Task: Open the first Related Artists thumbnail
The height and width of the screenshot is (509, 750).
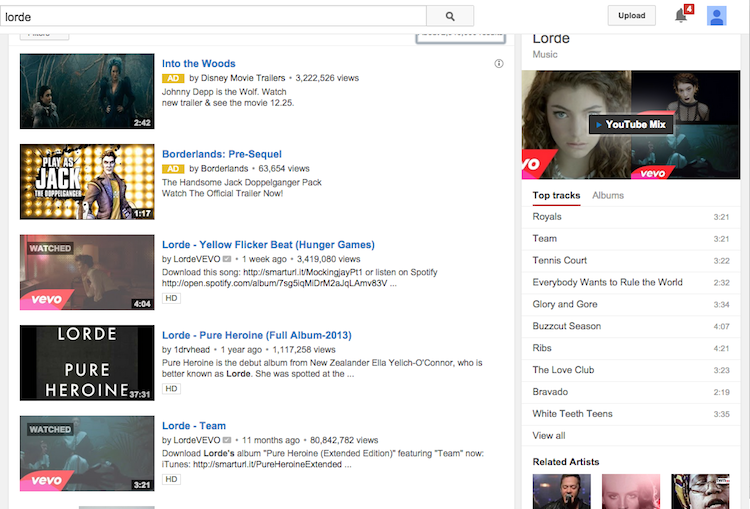Action: tap(562, 491)
